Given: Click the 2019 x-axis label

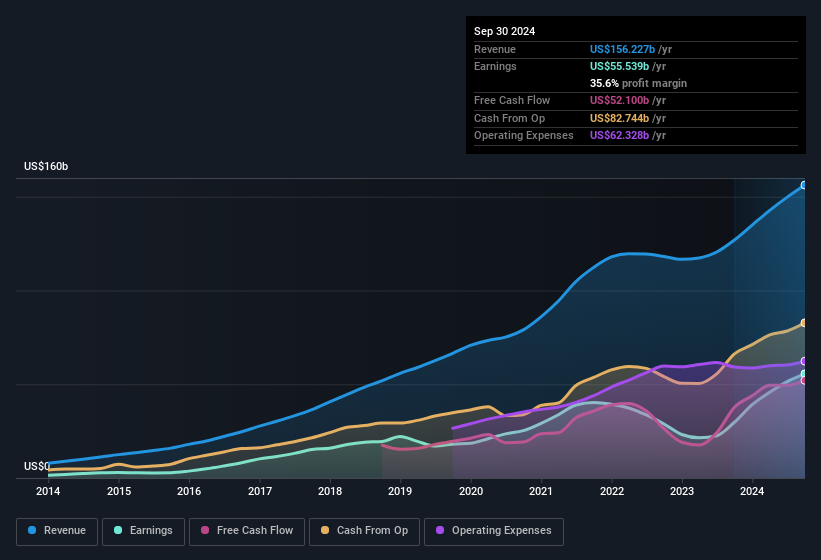Looking at the screenshot, I should tap(400, 491).
